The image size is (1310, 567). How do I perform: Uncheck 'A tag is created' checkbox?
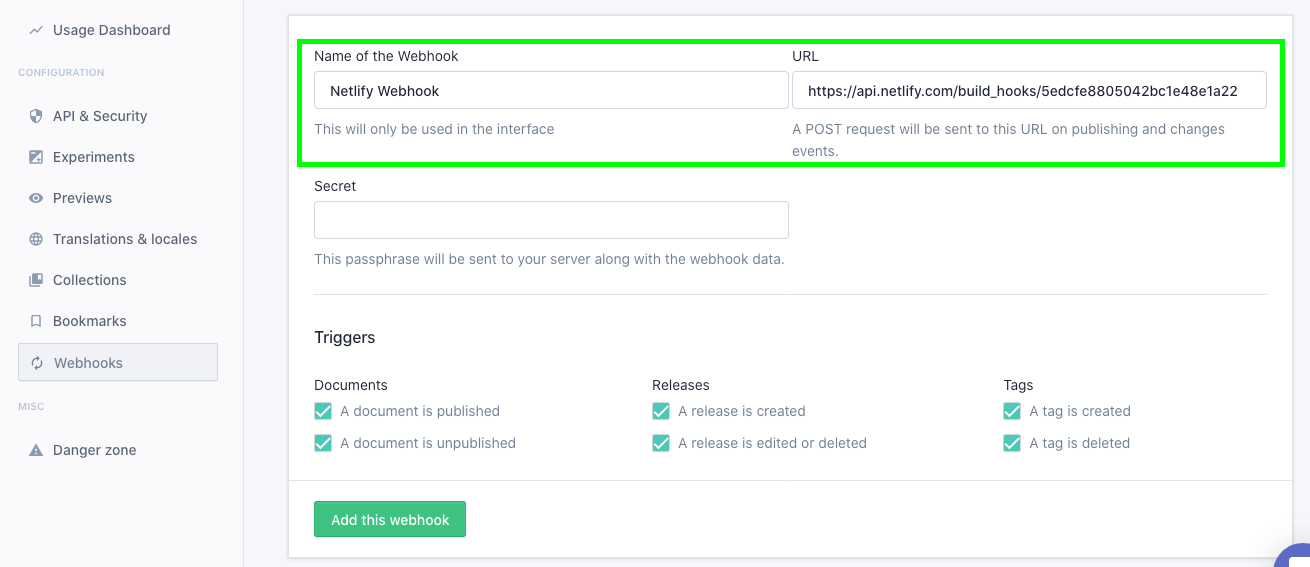click(x=1012, y=411)
